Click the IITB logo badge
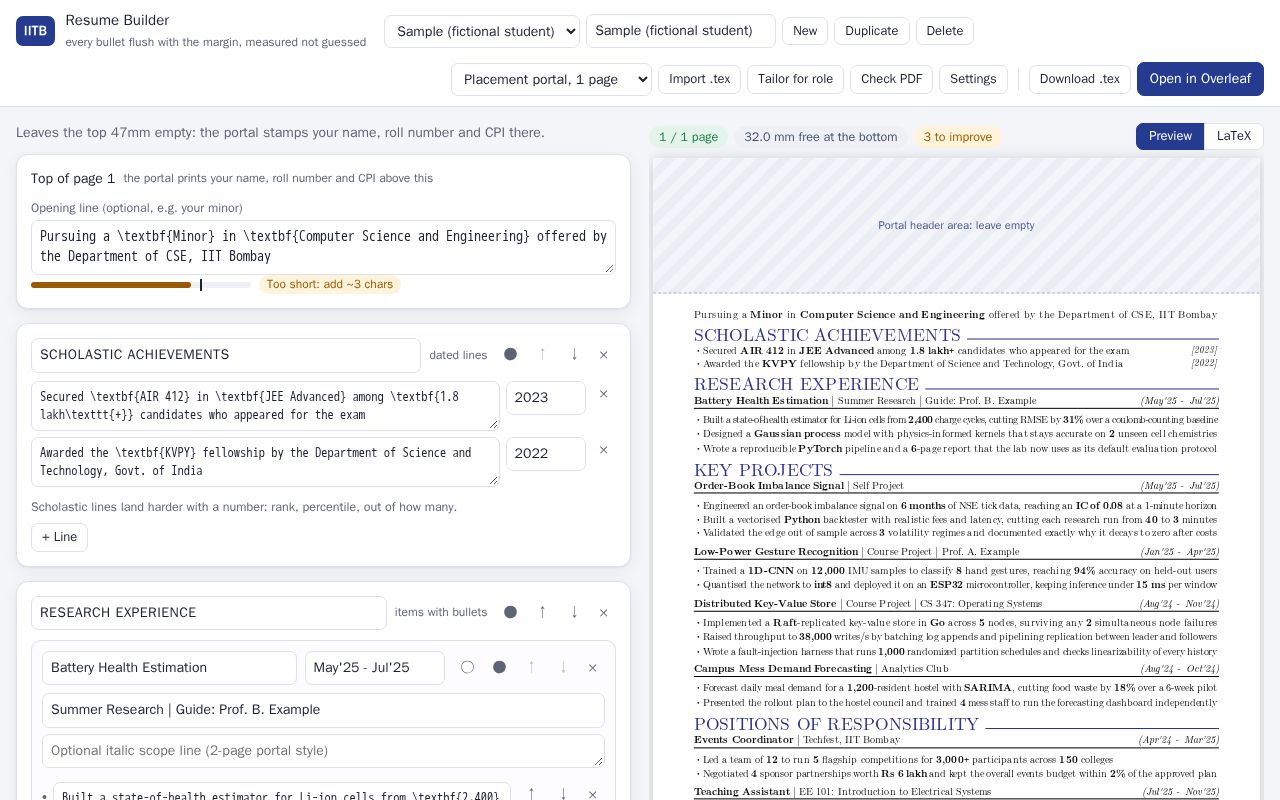The height and width of the screenshot is (800, 1280). pyautogui.click(x=35, y=31)
